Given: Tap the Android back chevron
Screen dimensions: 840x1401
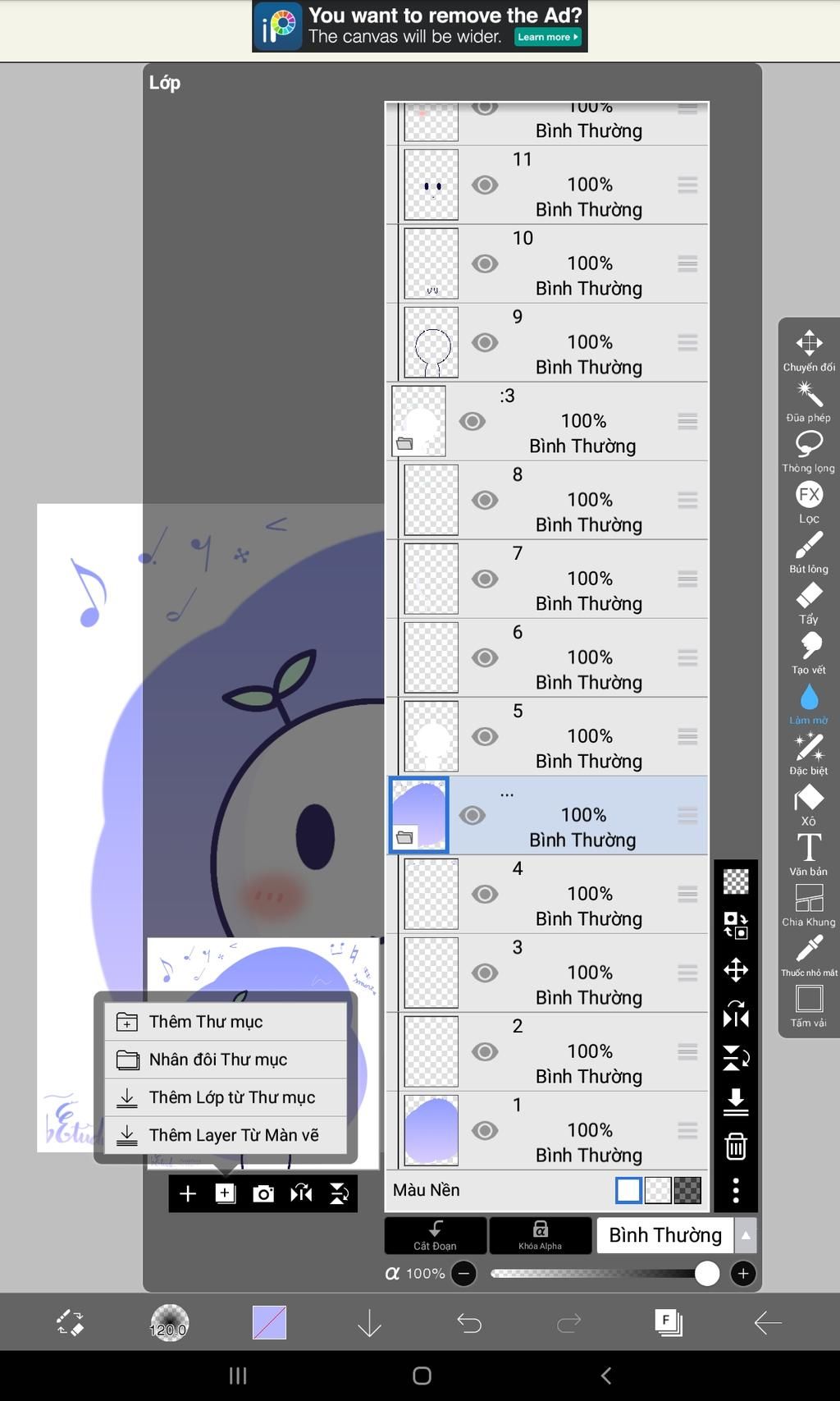Looking at the screenshot, I should click(605, 1376).
